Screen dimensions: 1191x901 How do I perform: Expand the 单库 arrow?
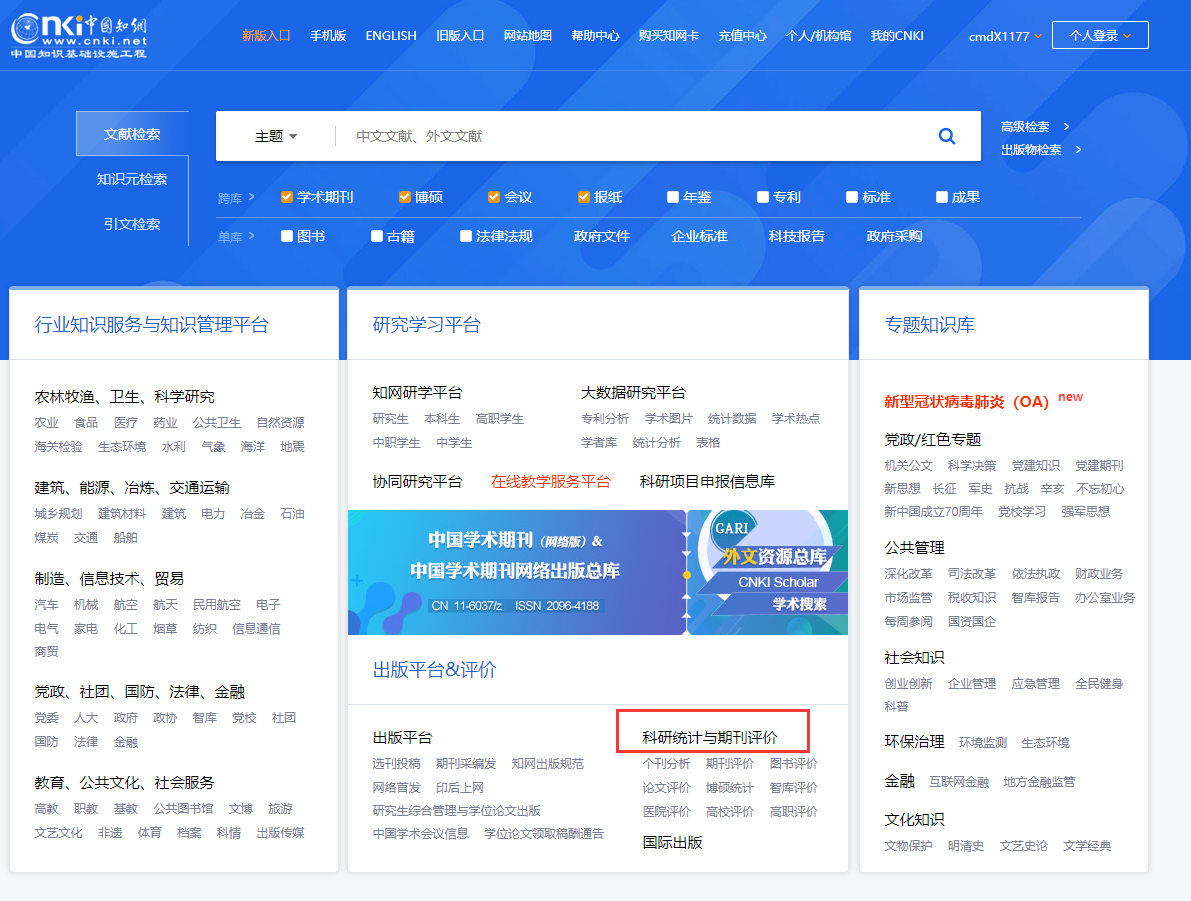click(x=251, y=236)
